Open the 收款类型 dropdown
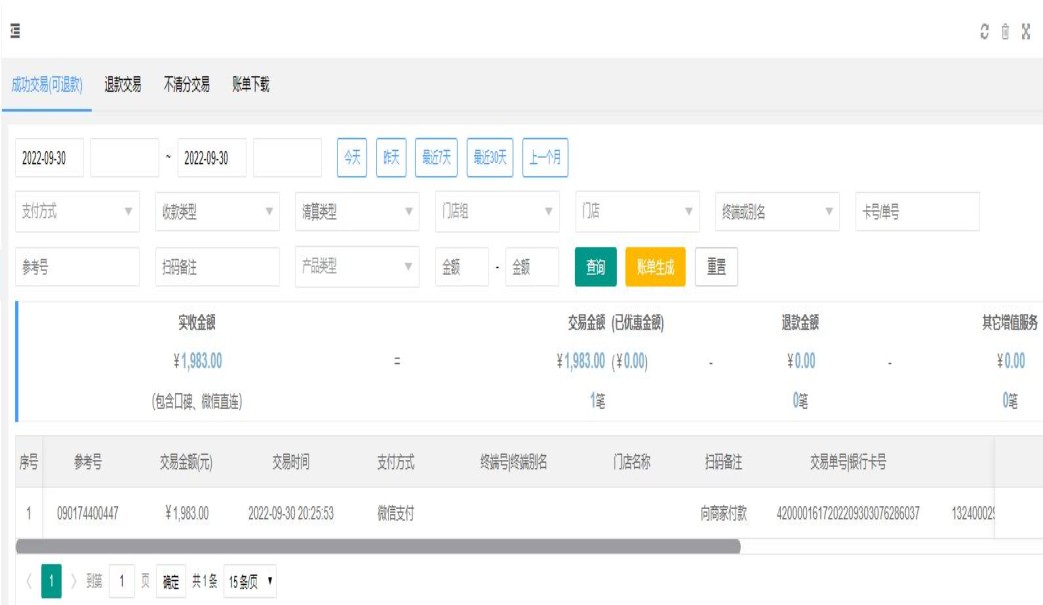 [x=217, y=212]
